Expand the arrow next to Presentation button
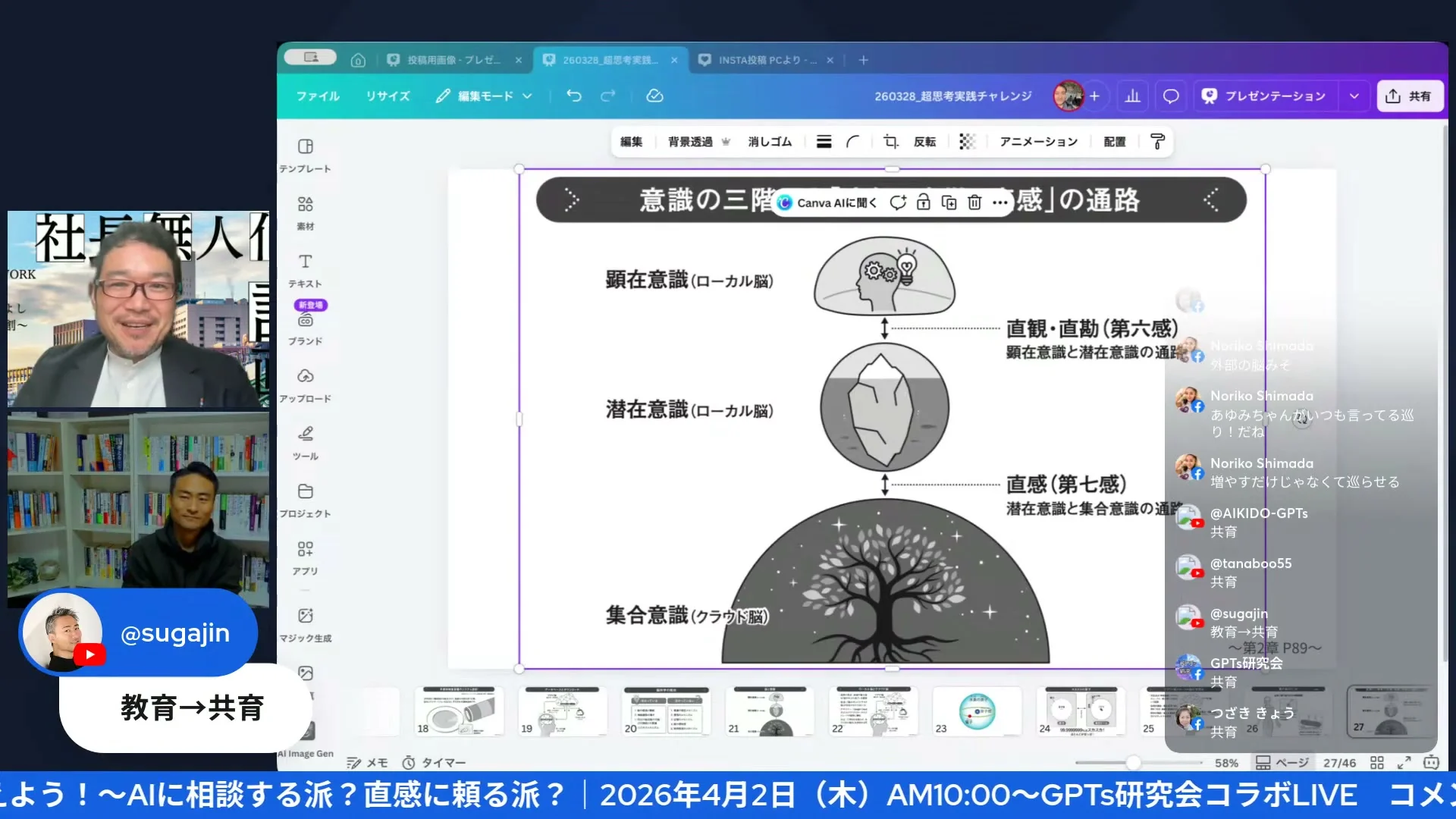 [1354, 96]
